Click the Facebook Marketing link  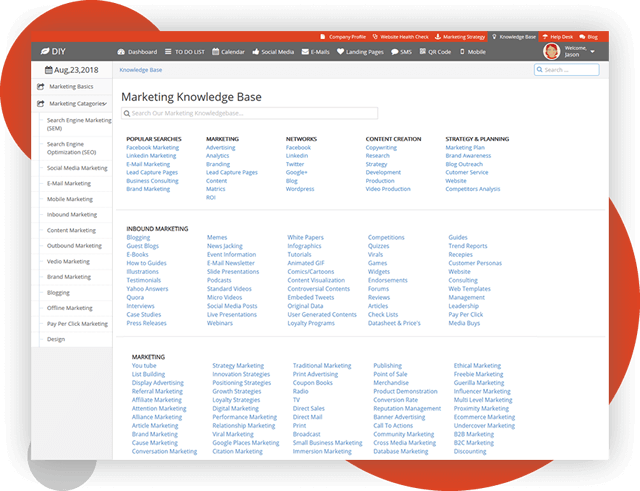point(151,147)
